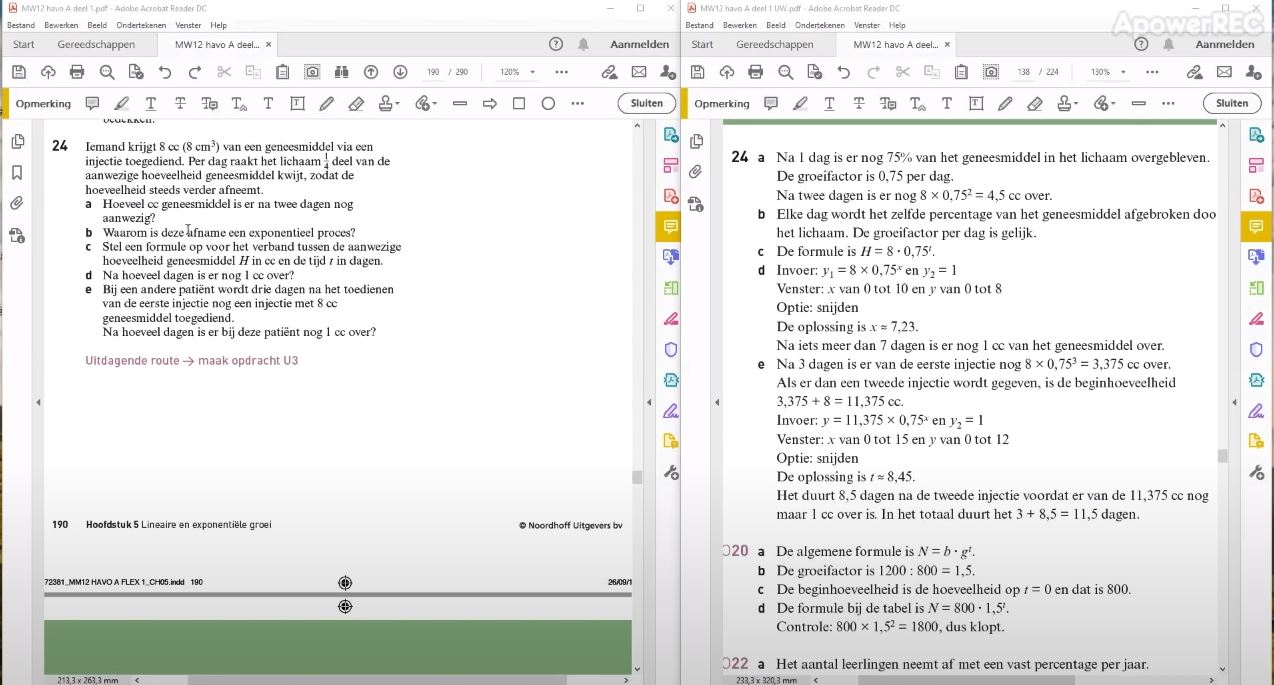Open help icon in right window
The width and height of the screenshot is (1274, 685).
[1141, 44]
